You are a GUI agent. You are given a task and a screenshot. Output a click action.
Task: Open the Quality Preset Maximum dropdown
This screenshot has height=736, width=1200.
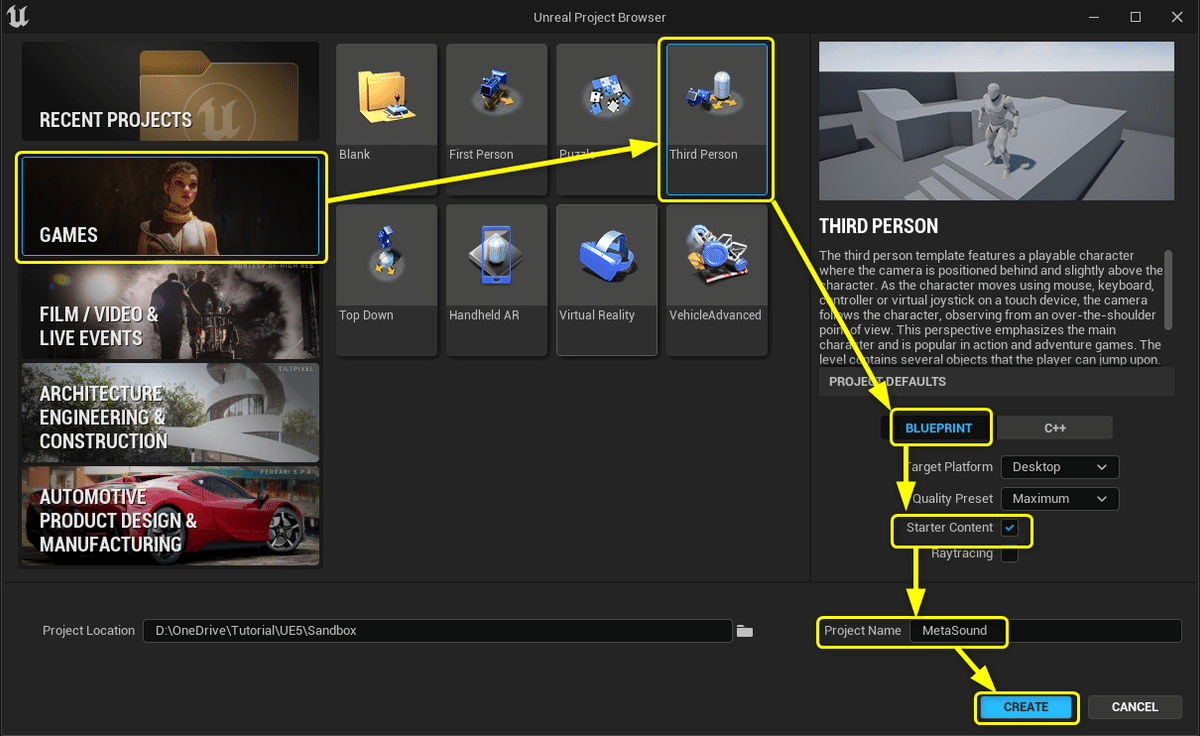coord(1060,499)
